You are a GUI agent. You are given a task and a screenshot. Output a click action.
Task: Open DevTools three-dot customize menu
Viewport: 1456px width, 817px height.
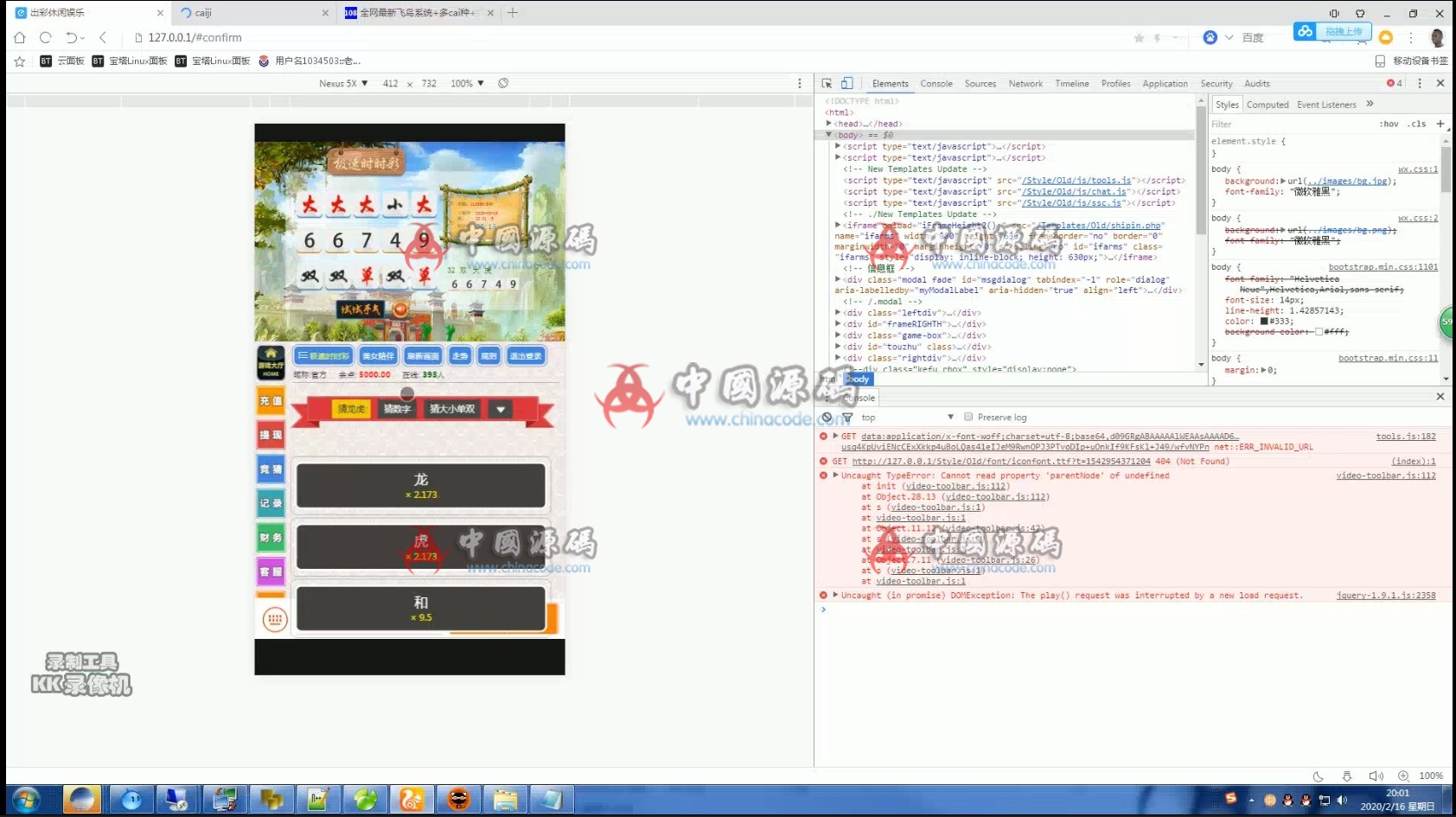1420,83
